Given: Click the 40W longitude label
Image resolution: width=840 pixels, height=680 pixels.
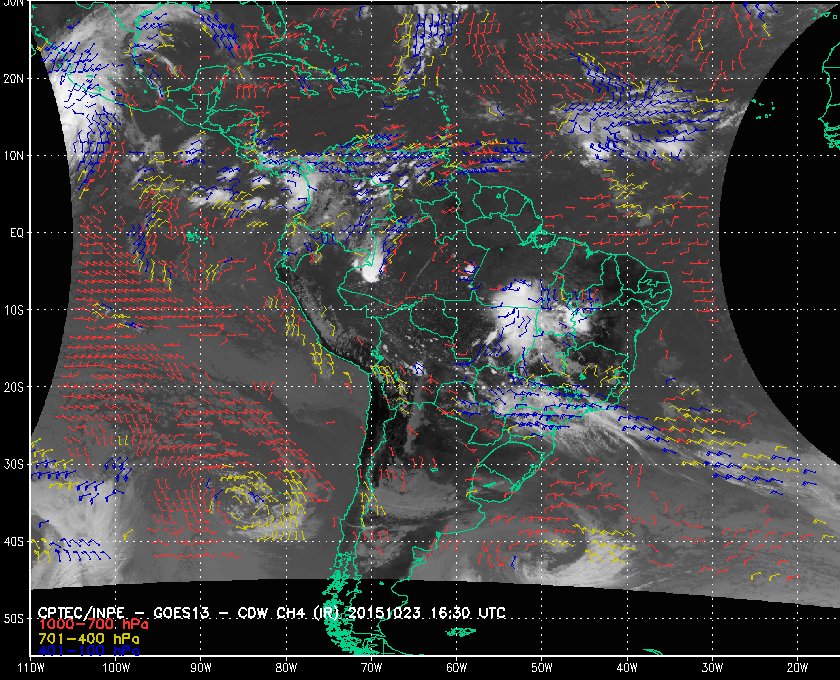Looking at the screenshot, I should point(627,668).
